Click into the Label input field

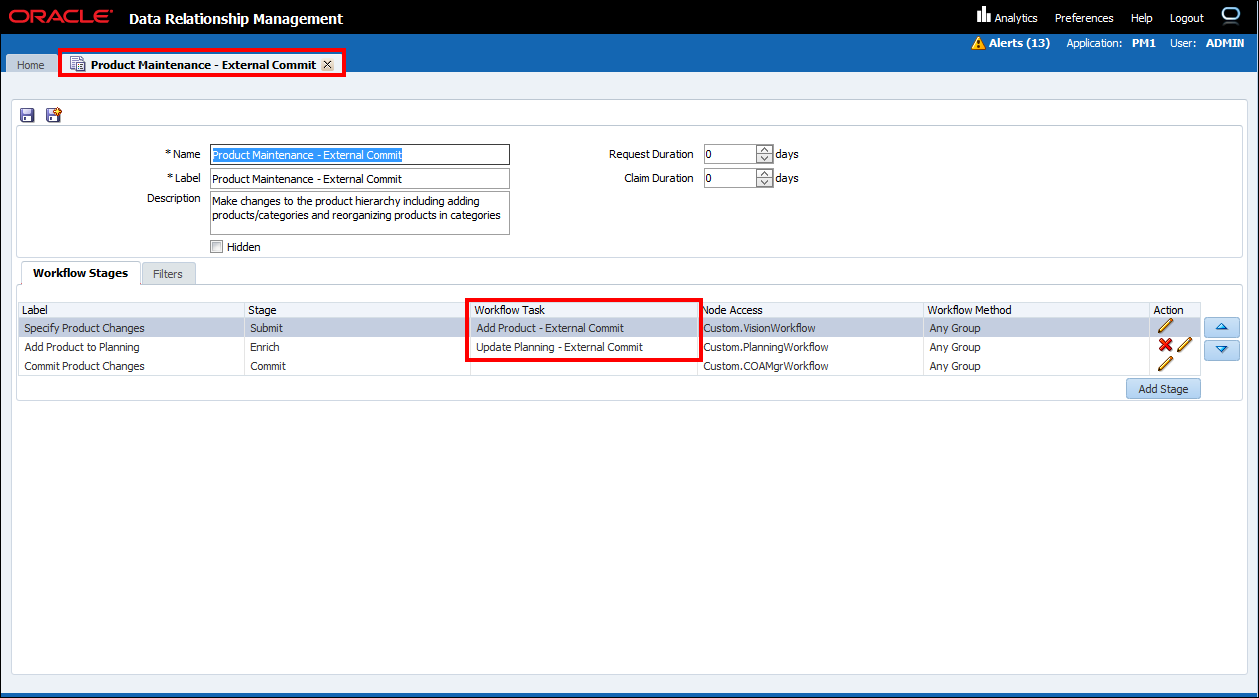(x=360, y=179)
